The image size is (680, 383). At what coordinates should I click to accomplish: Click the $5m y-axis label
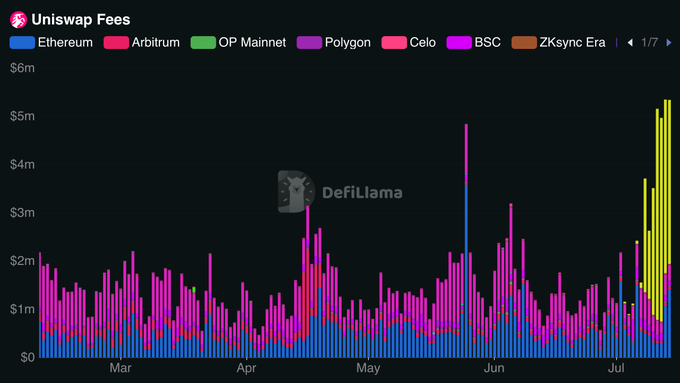[x=22, y=116]
